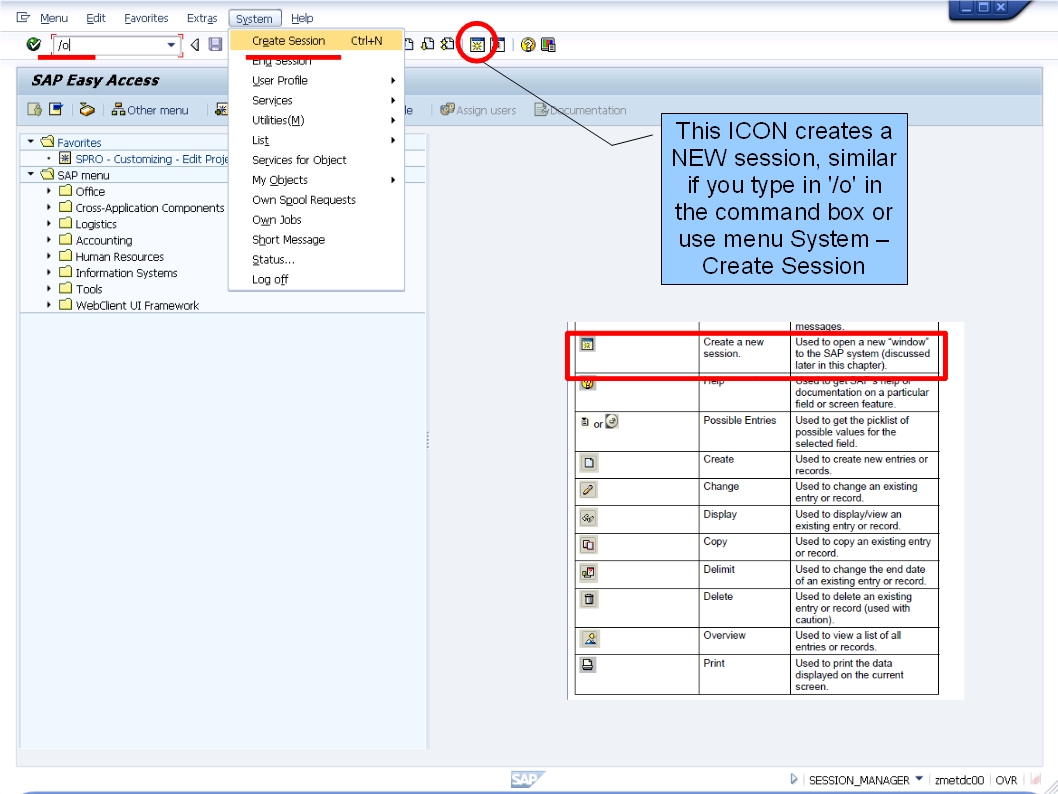Click the Create Role icon near Assign users
The height and width of the screenshot is (794, 1058).
(223, 110)
